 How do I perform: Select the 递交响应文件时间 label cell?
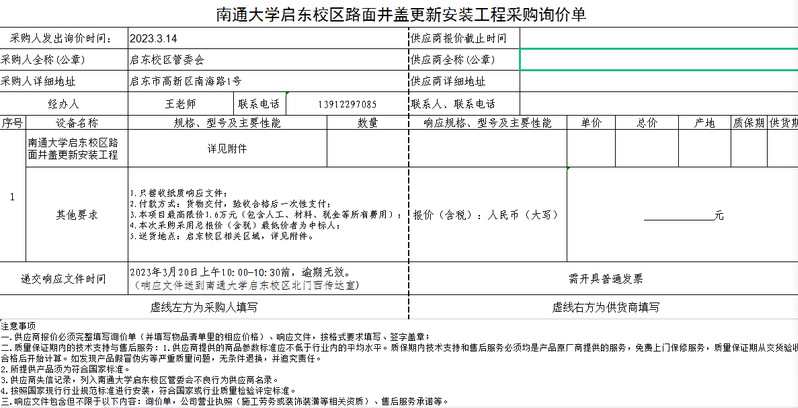[x=64, y=278]
